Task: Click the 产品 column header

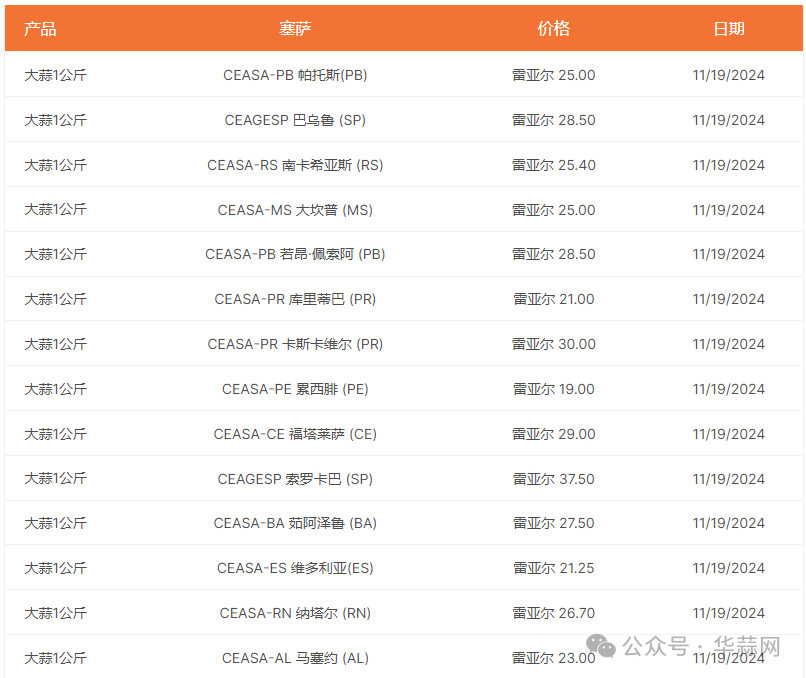Action: point(40,28)
